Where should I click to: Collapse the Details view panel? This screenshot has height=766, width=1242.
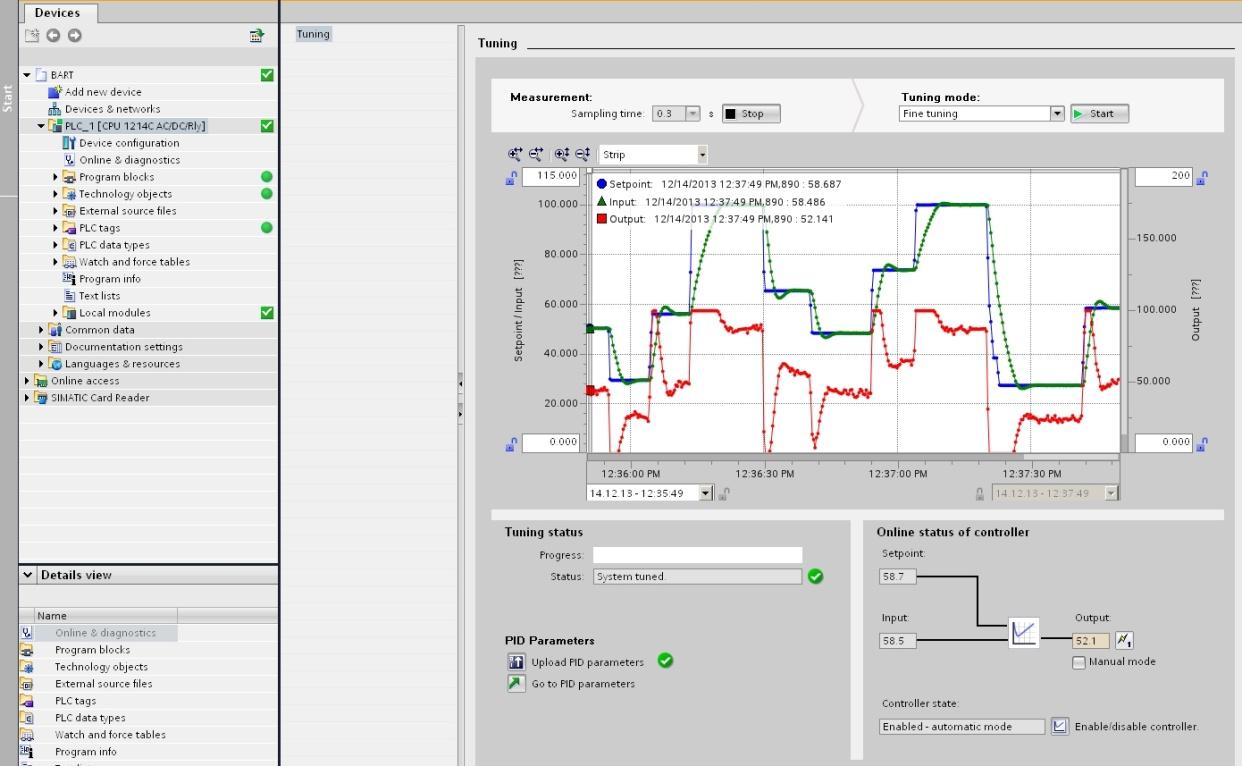coord(28,575)
